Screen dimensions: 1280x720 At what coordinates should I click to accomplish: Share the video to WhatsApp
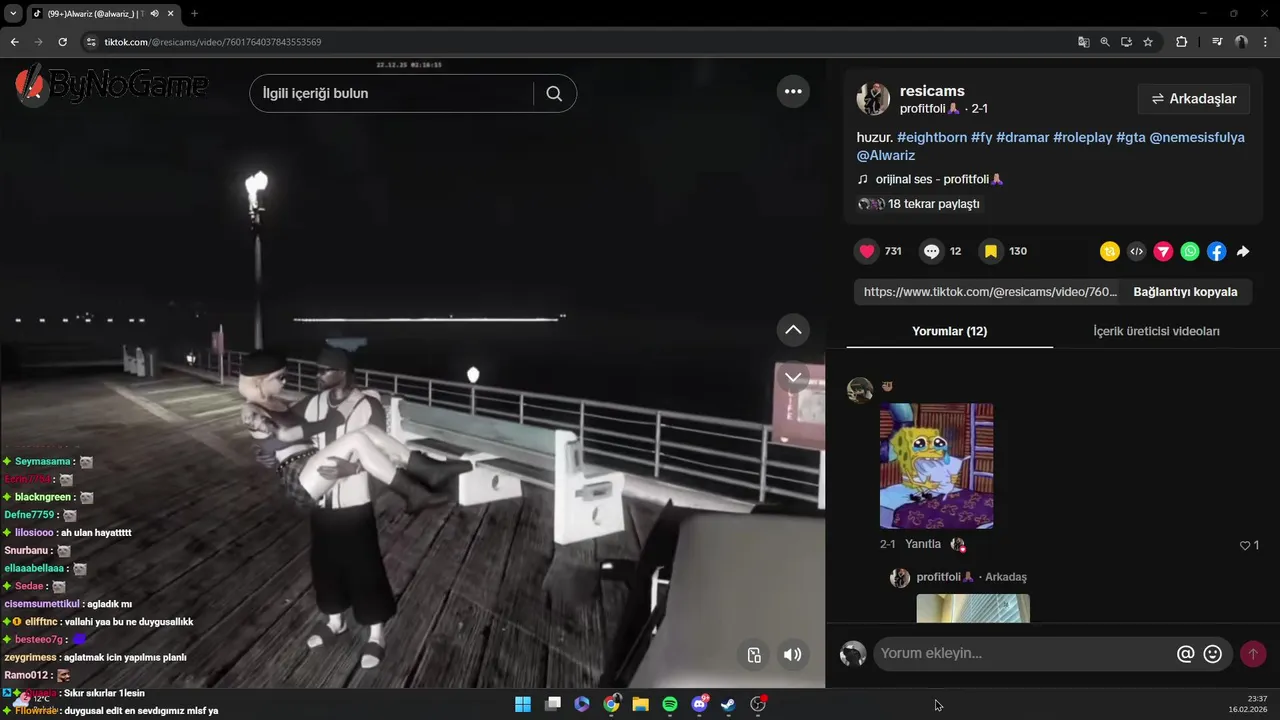coord(1190,252)
